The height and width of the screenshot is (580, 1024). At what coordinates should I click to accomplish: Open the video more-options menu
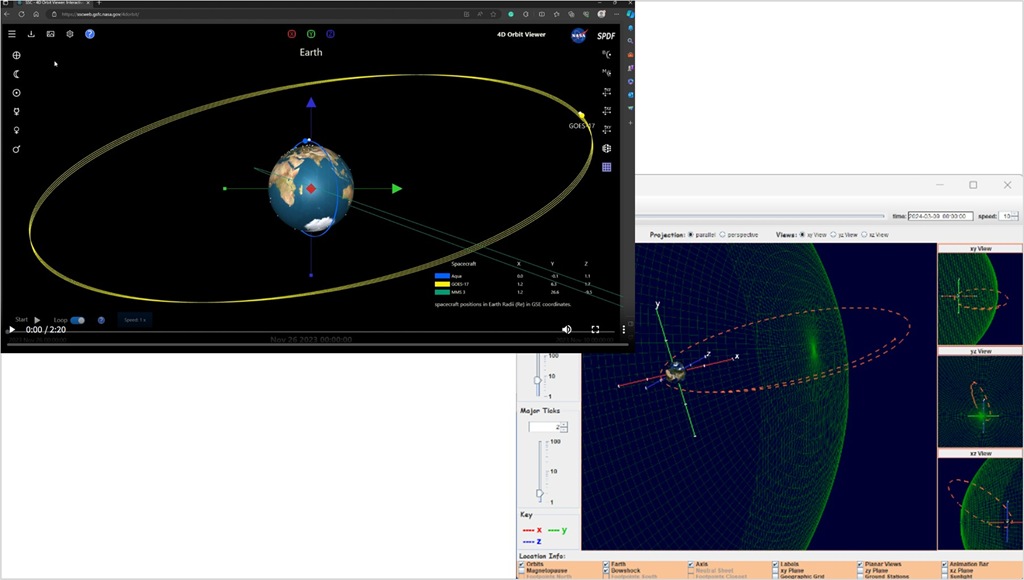[623, 329]
